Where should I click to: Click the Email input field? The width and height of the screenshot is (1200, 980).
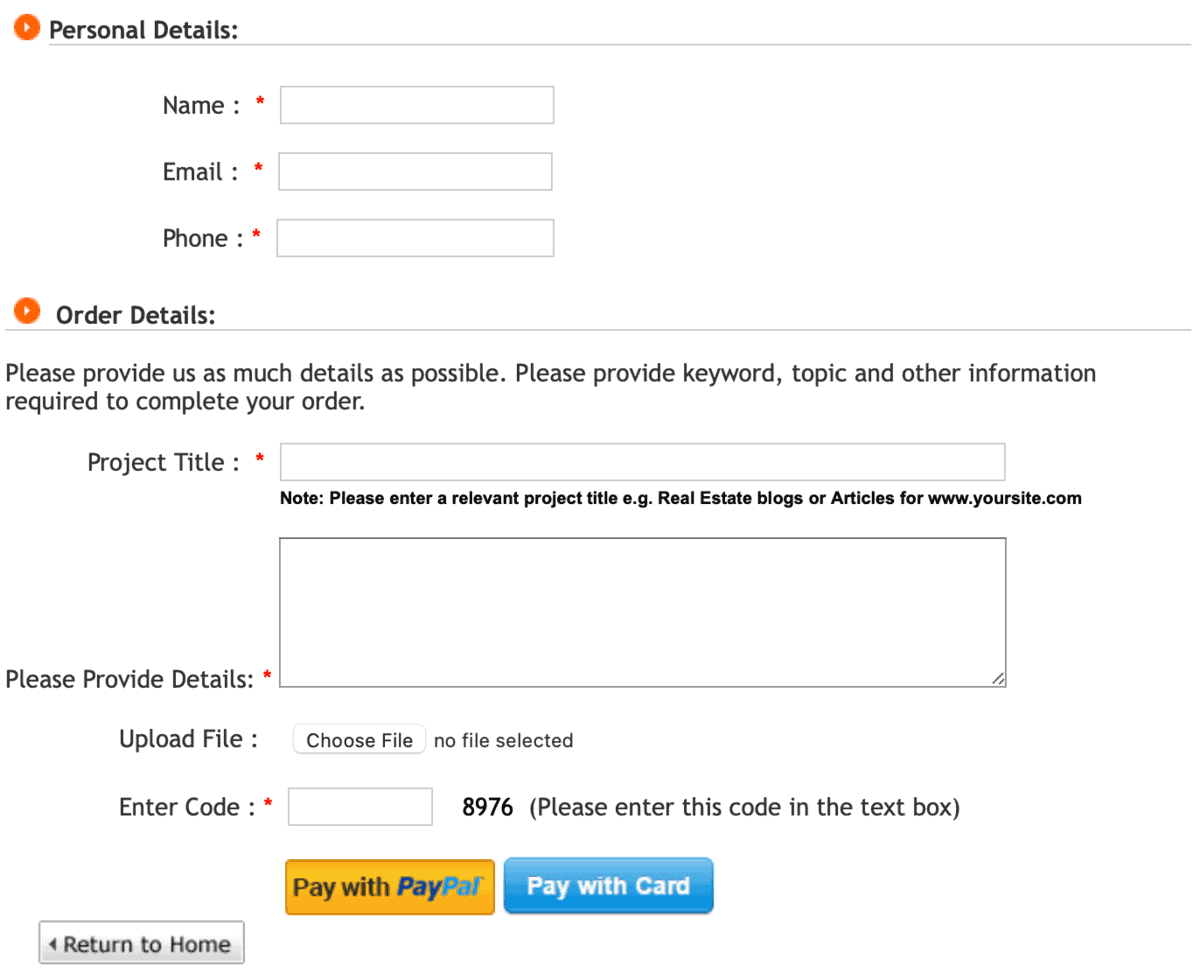click(415, 171)
